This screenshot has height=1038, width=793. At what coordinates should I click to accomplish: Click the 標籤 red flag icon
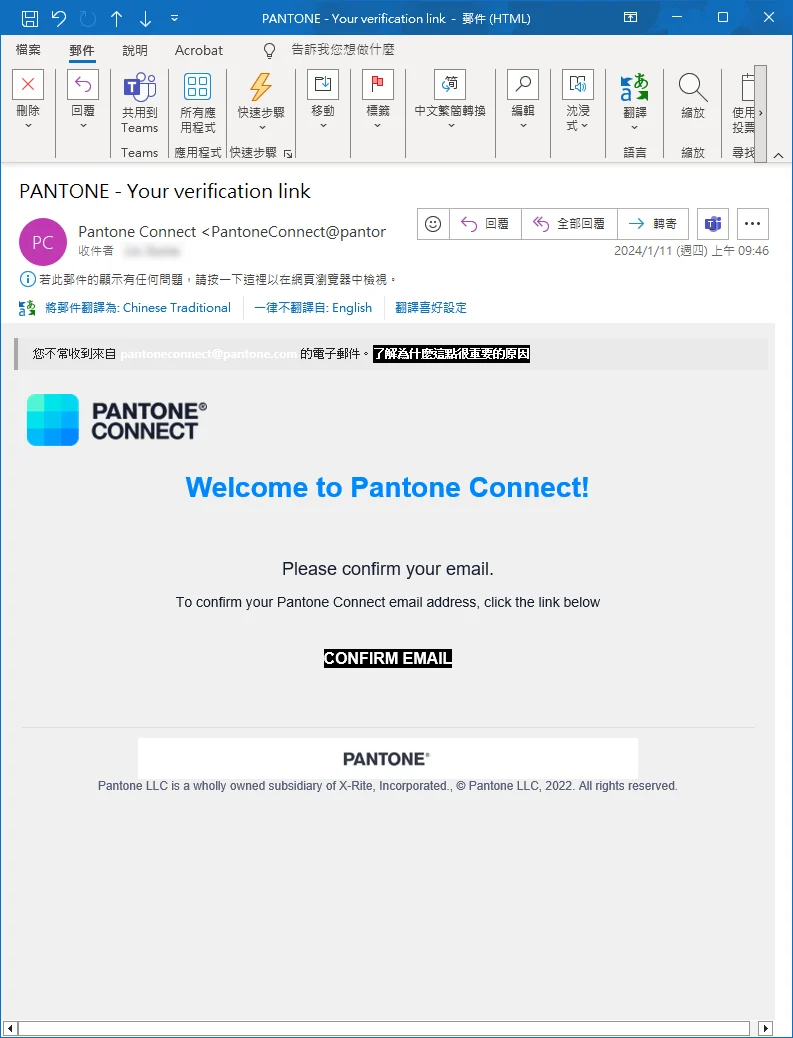click(378, 84)
